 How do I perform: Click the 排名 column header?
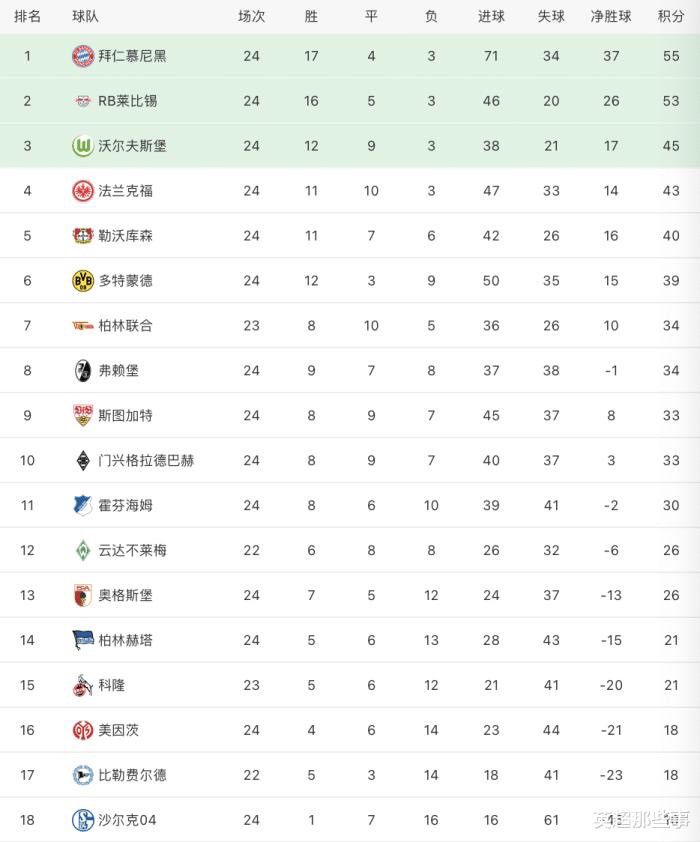28,17
